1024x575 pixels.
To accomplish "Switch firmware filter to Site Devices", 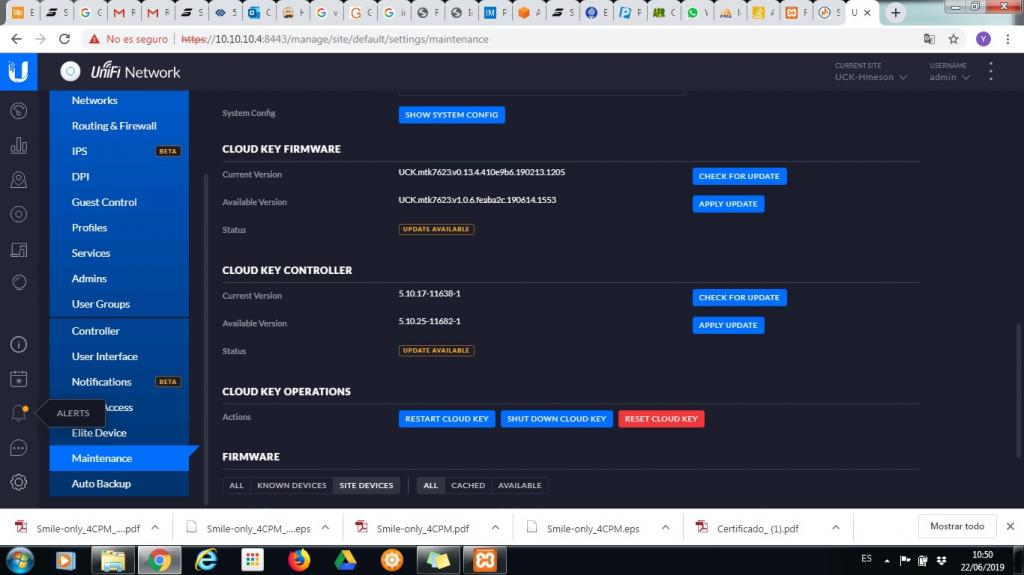I will tap(366, 485).
